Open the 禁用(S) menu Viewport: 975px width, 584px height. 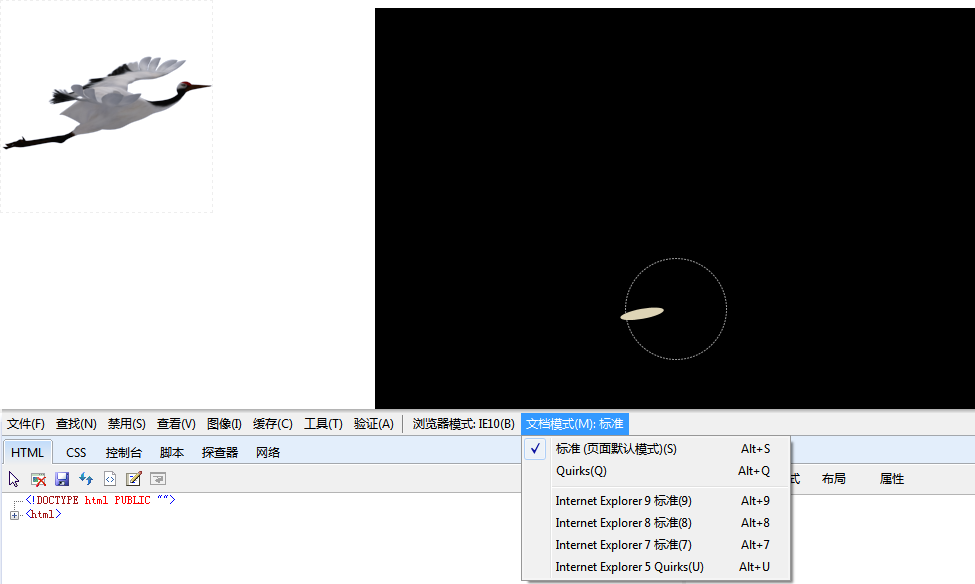(126, 424)
